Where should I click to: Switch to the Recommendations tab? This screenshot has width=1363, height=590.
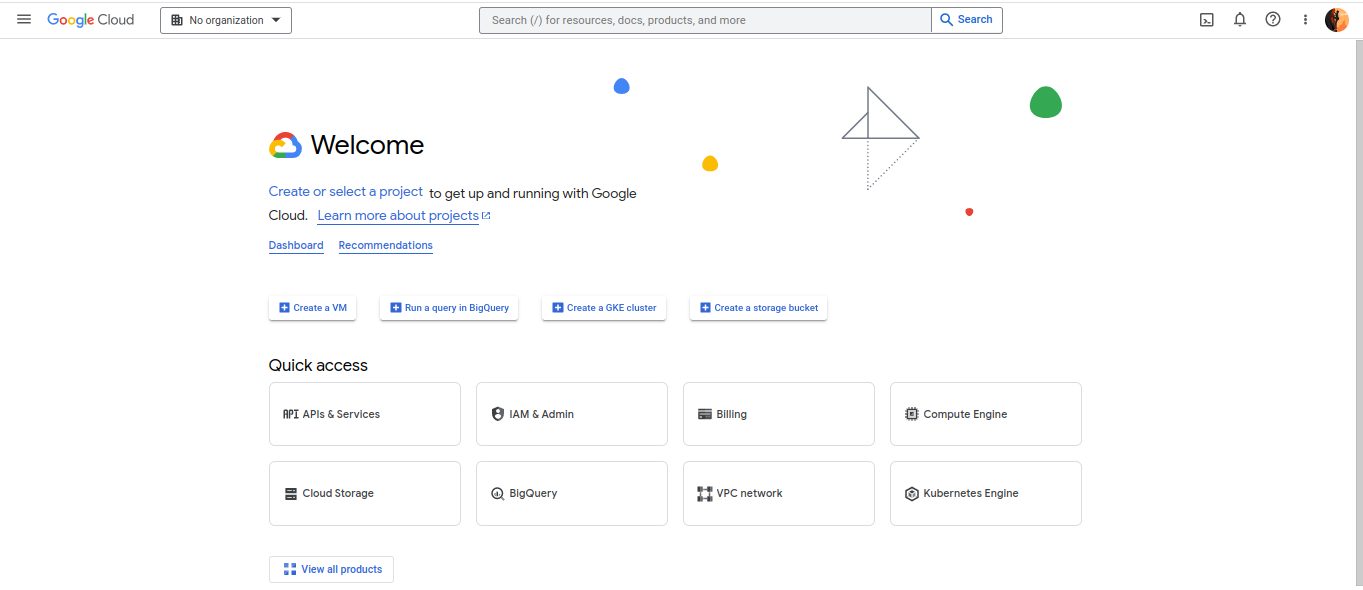384,245
